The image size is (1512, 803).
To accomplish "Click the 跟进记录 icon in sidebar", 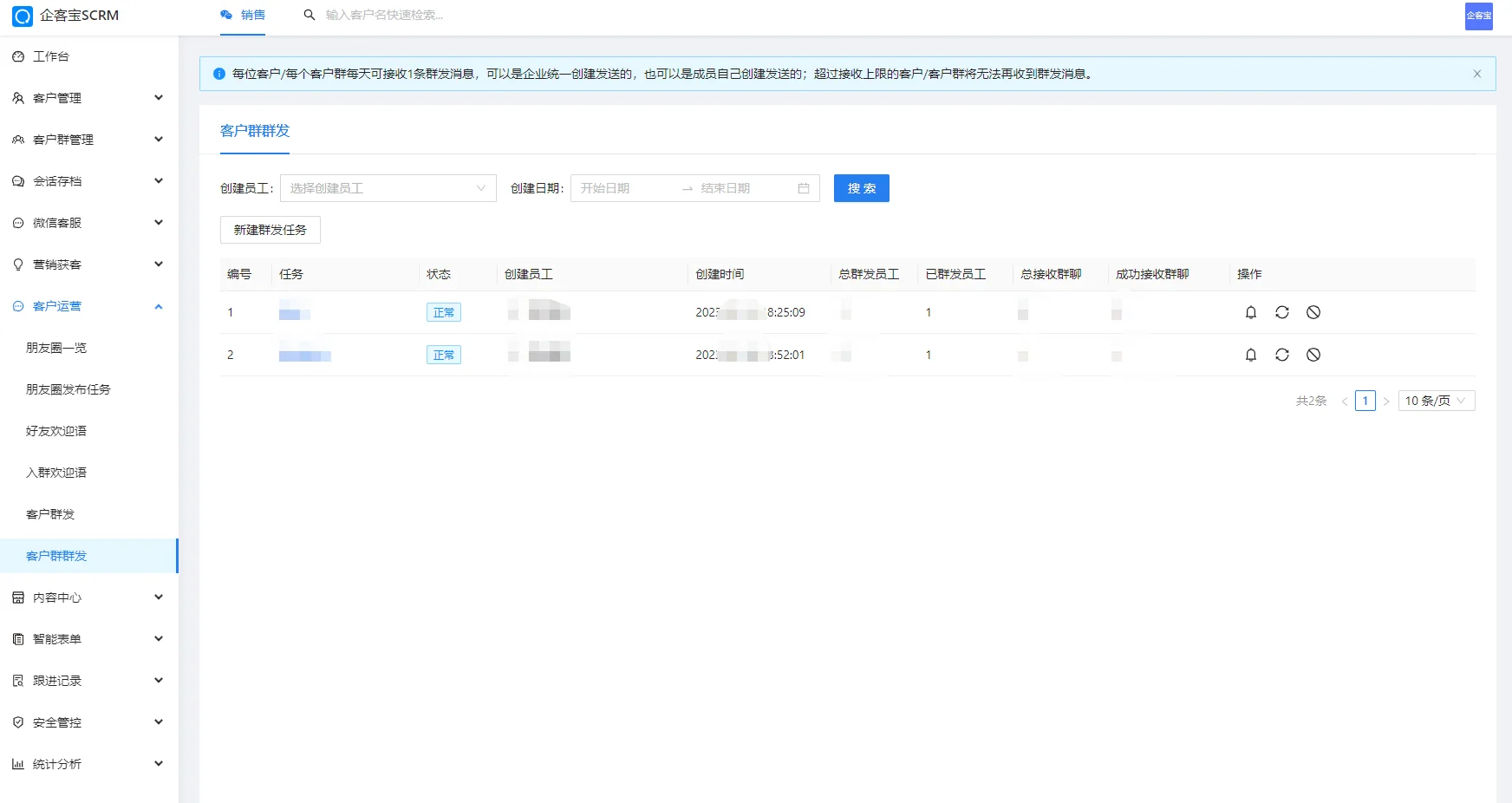I will (18, 681).
